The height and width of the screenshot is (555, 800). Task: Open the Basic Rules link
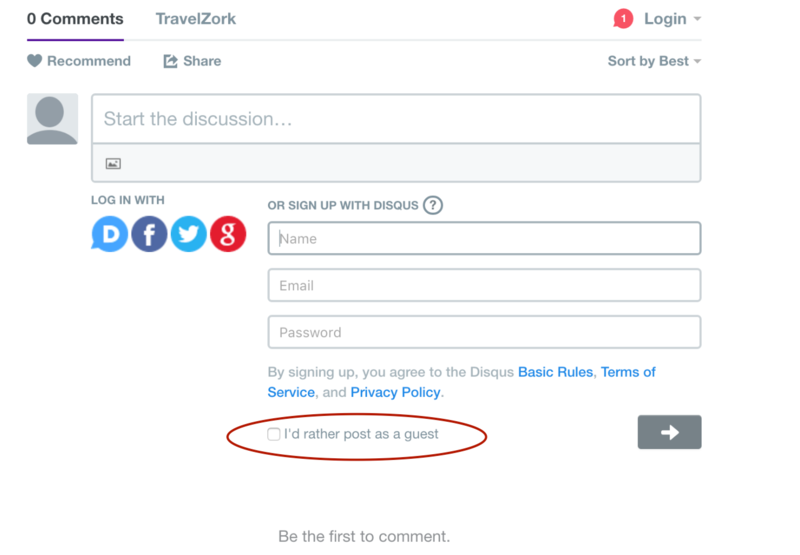pyautogui.click(x=555, y=372)
